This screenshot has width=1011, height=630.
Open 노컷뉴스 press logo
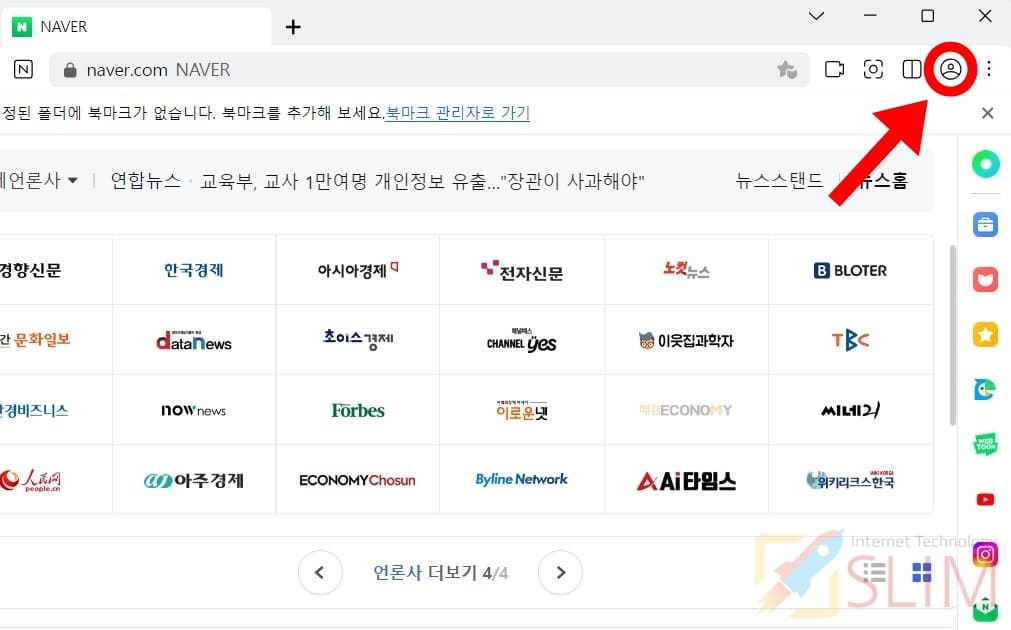[687, 270]
